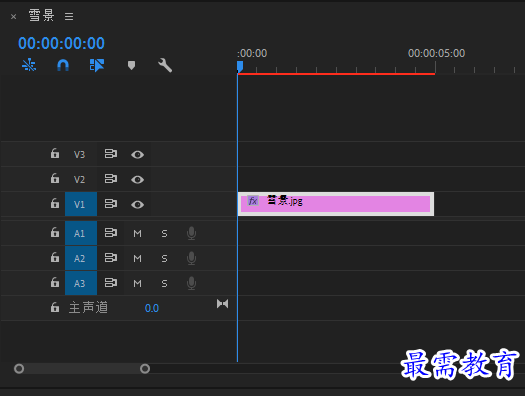Hide track V2 output eye
This screenshot has height=396, width=525.
137,180
